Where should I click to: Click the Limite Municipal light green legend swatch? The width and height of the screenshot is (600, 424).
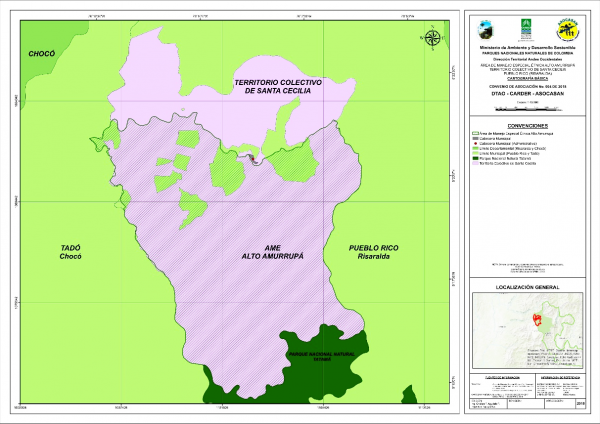(476, 153)
